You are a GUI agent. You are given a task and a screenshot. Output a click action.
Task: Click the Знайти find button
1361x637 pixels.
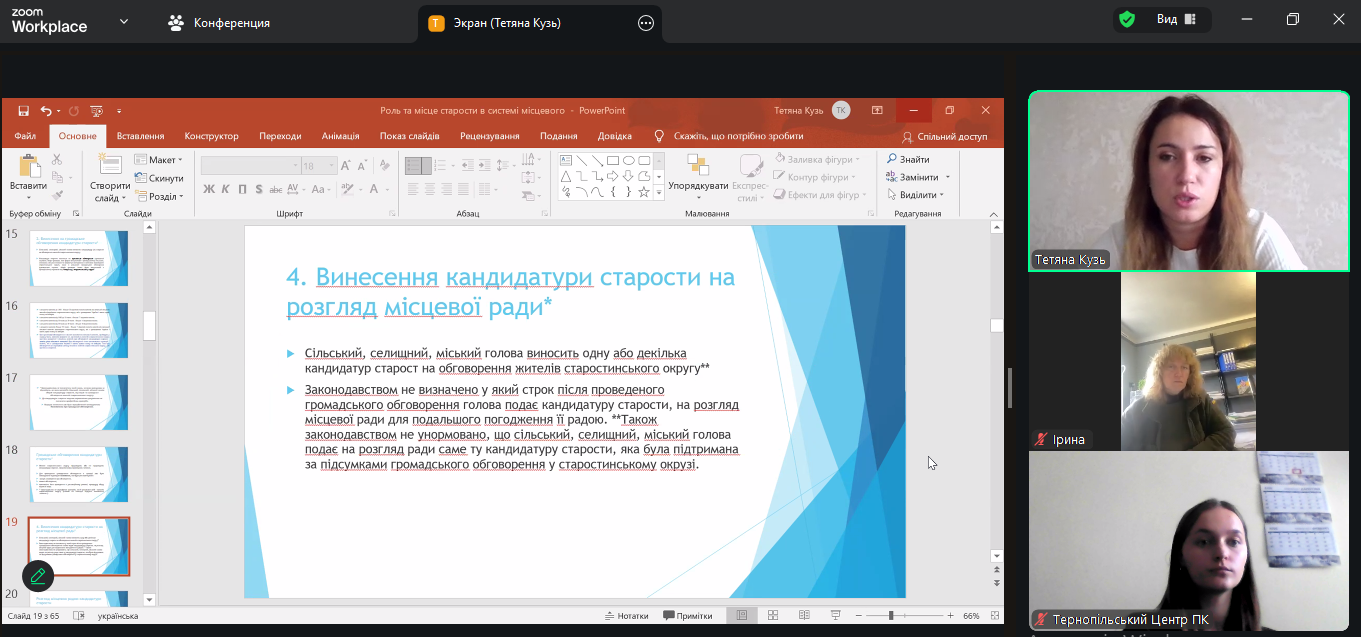908,159
